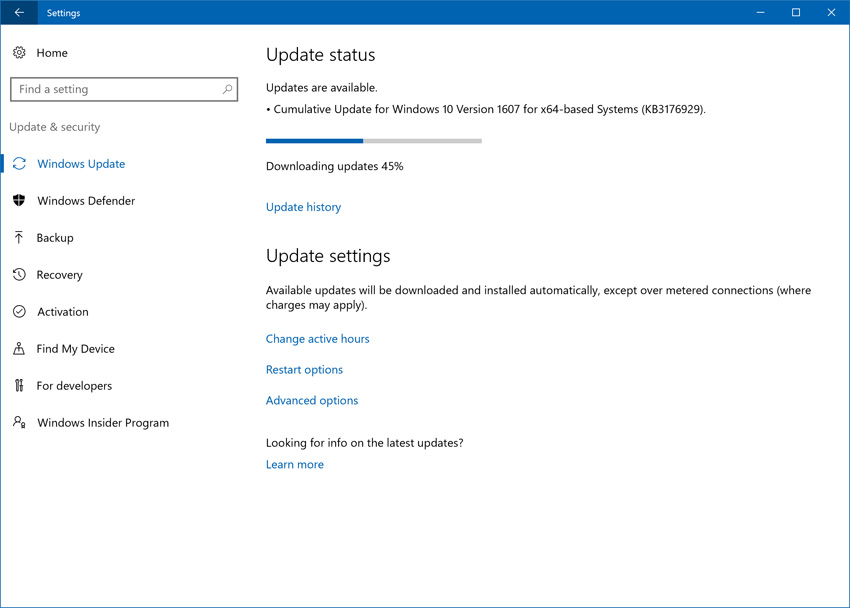Screen dimensions: 850x608
Task: Click the back arrow in title bar
Action: click(x=19, y=13)
